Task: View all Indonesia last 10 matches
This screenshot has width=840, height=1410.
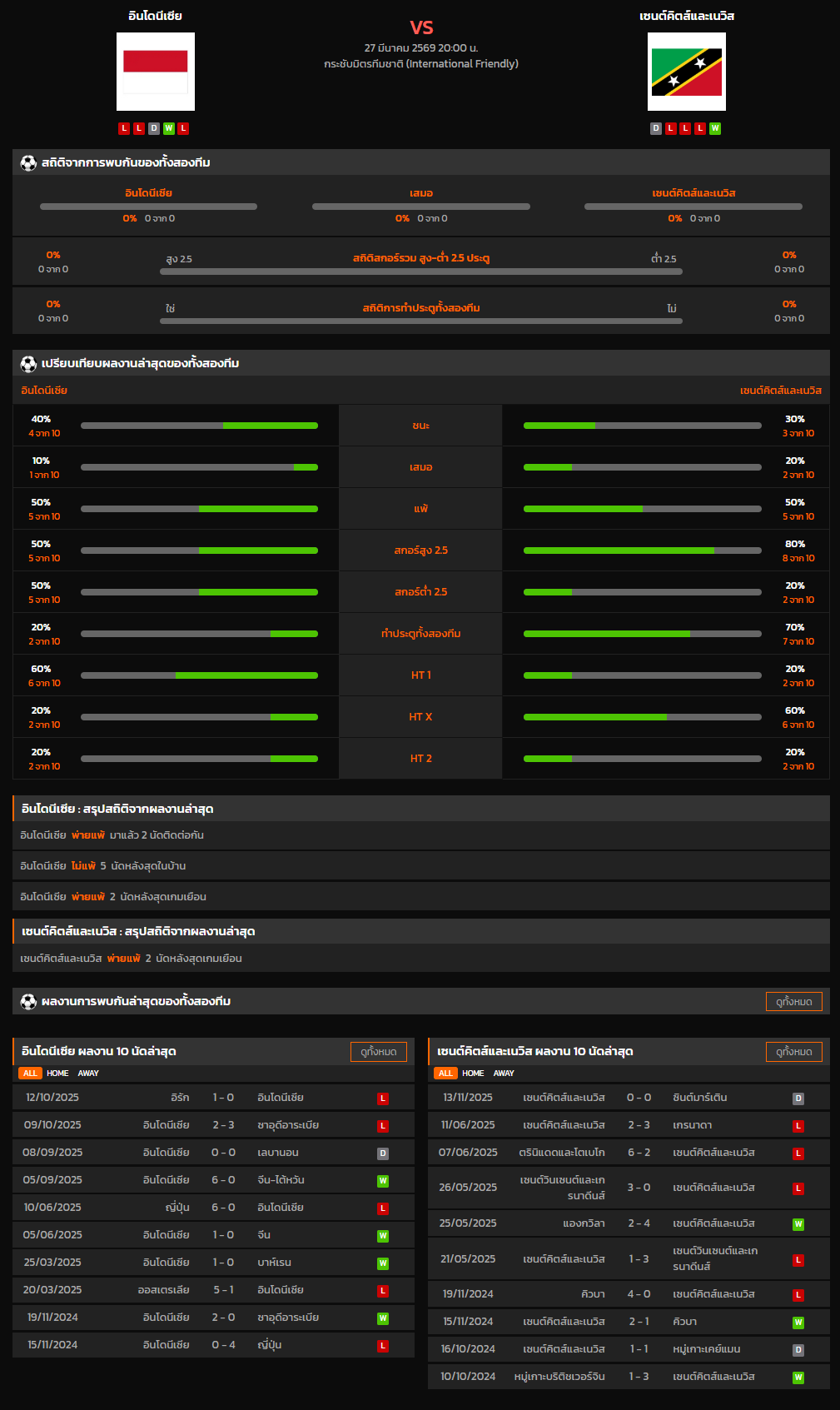Action: pos(378,1052)
